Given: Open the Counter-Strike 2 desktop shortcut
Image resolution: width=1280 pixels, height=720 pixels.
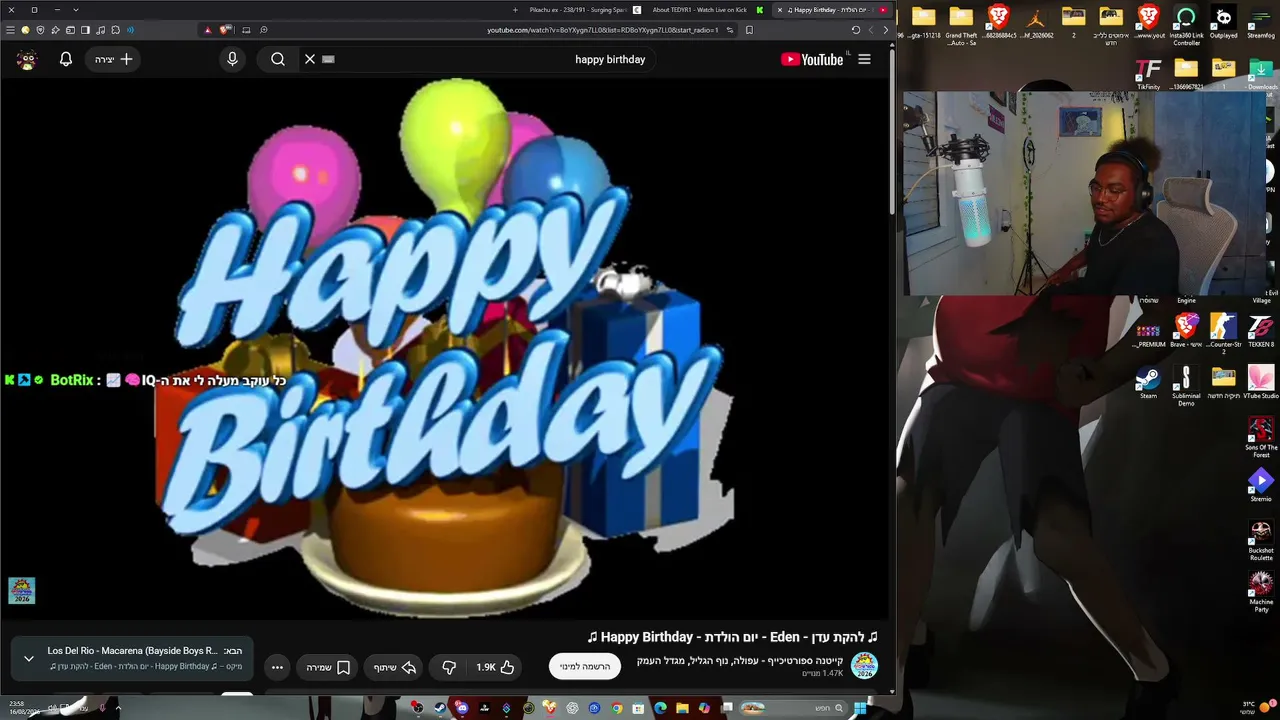Looking at the screenshot, I should (1223, 333).
